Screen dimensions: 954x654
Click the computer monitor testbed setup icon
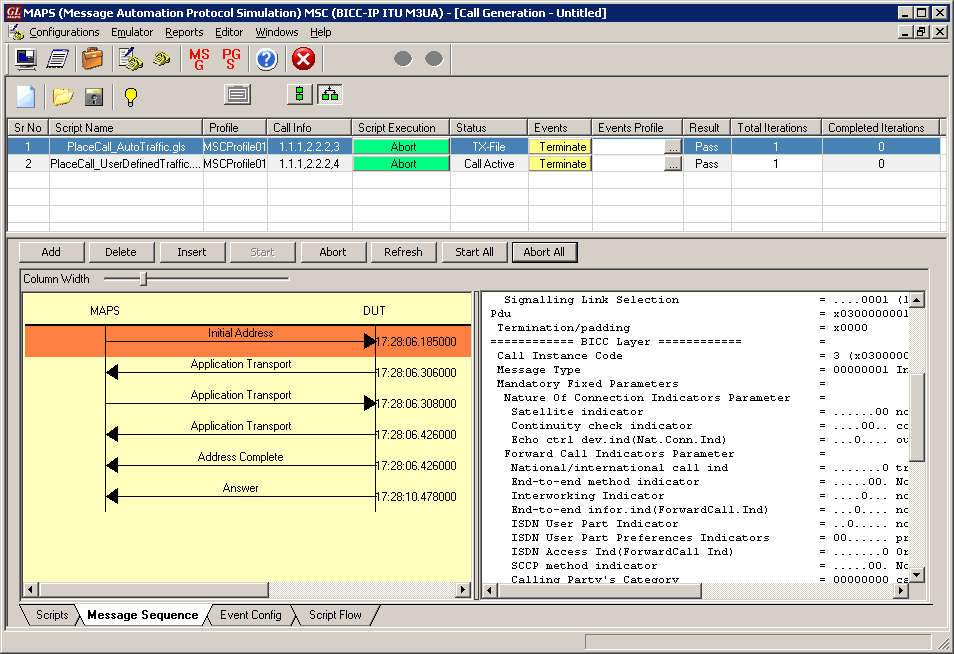[x=26, y=59]
